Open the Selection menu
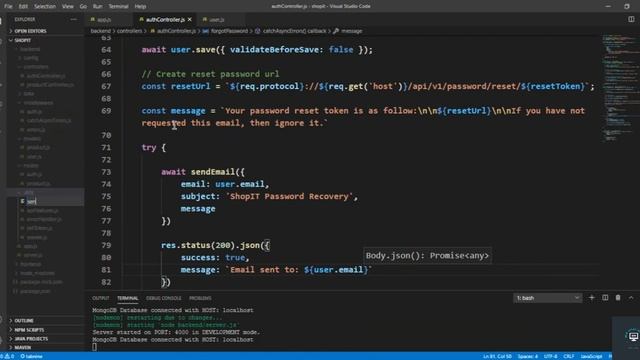 45,7
